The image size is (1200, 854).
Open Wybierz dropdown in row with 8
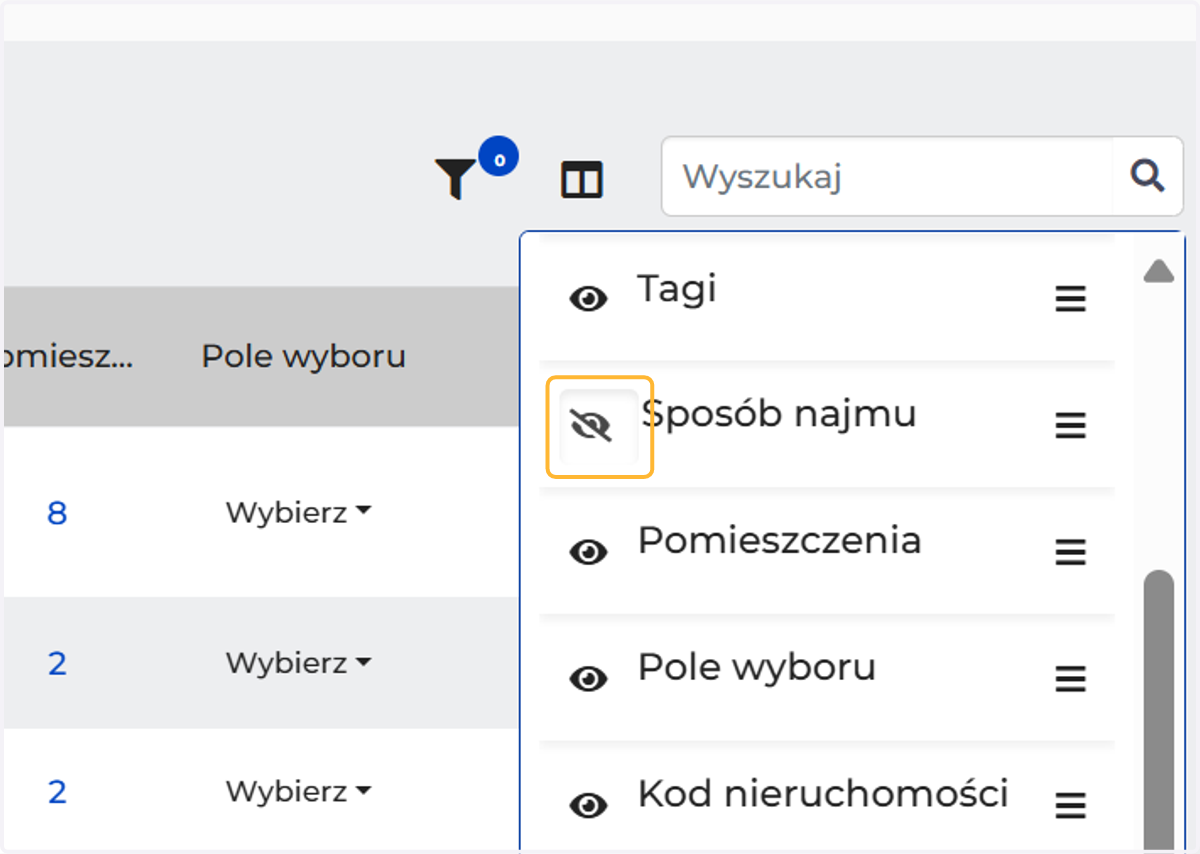298,512
